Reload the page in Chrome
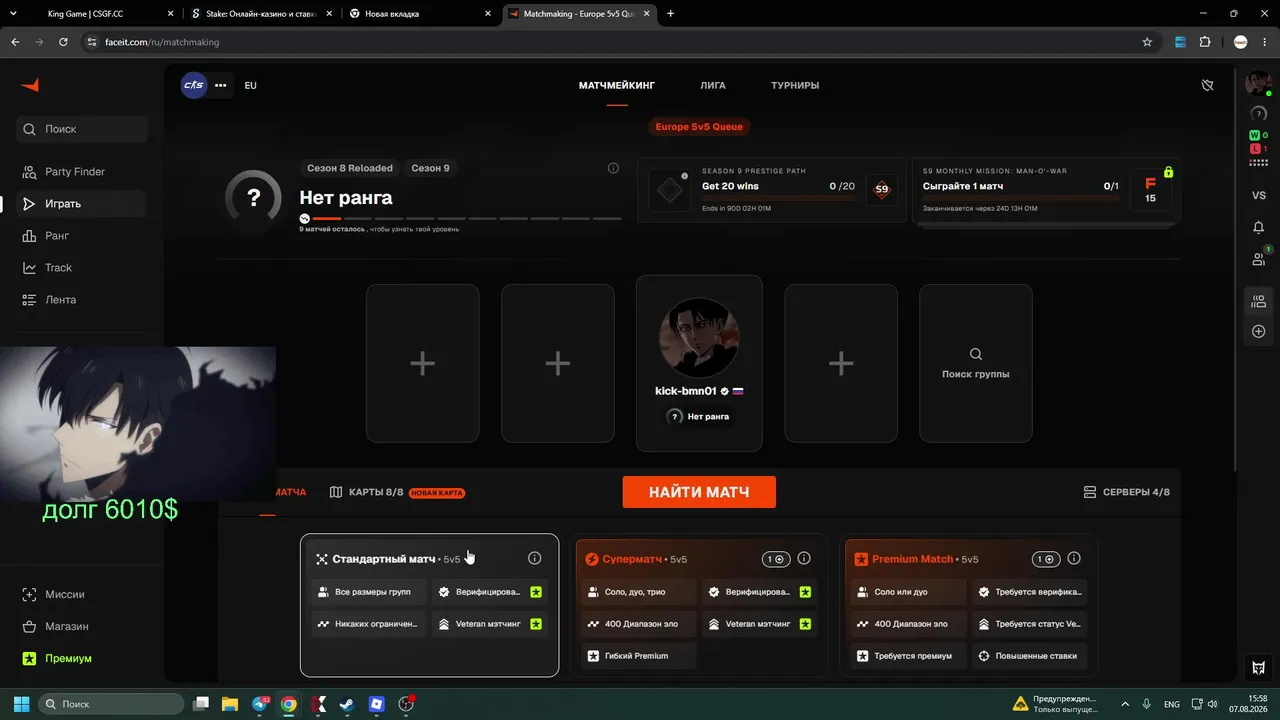Viewport: 1280px width, 720px height. point(63,42)
